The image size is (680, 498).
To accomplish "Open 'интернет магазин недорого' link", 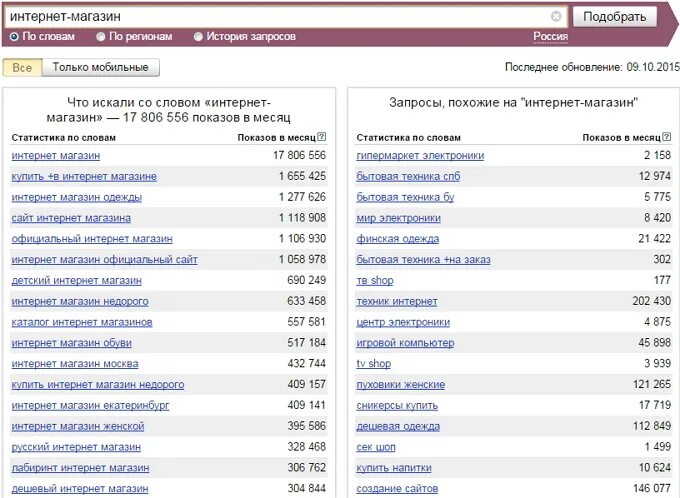I will tap(80, 301).
